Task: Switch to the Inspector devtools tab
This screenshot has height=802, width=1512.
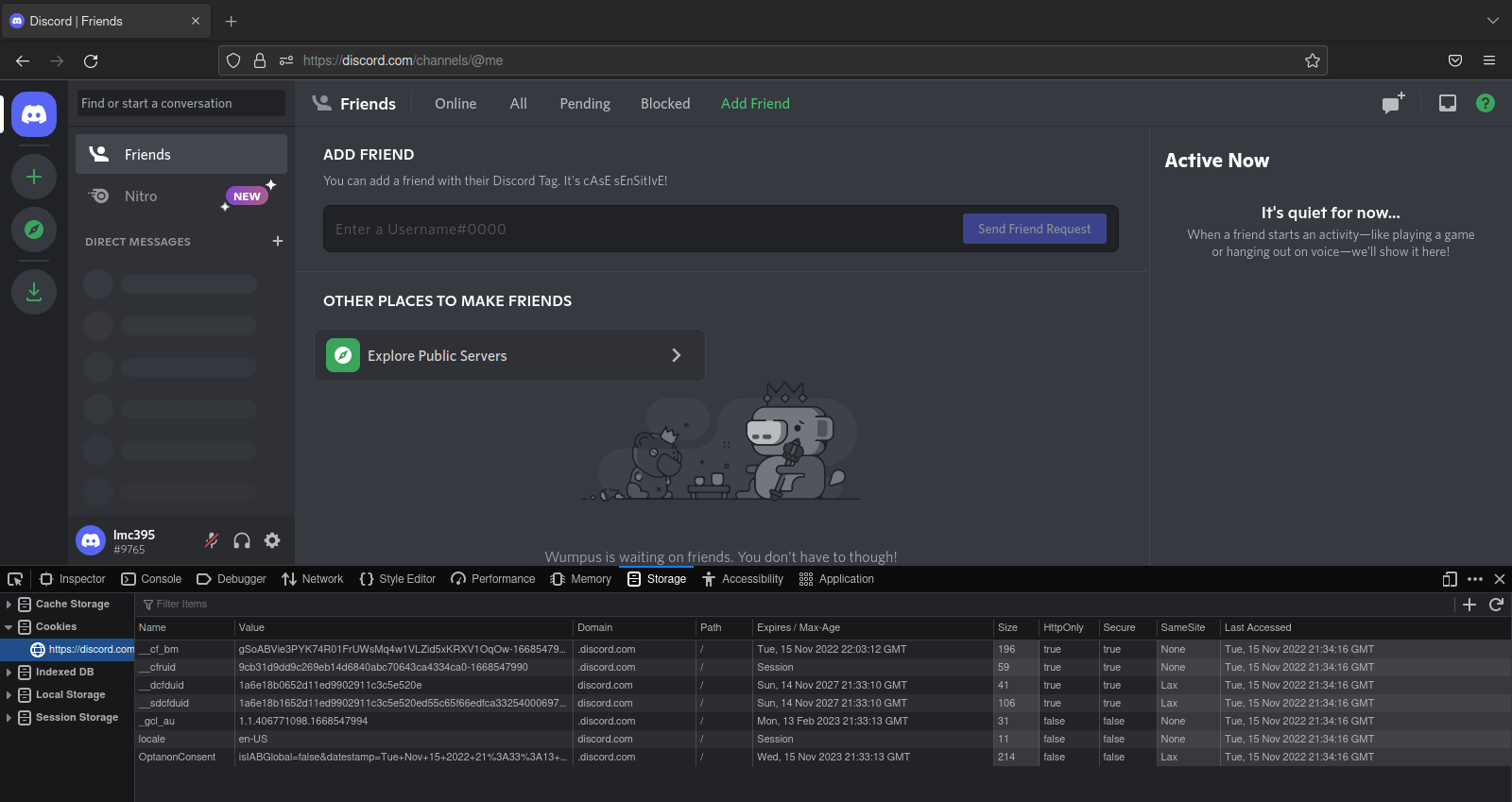Action: click(73, 579)
